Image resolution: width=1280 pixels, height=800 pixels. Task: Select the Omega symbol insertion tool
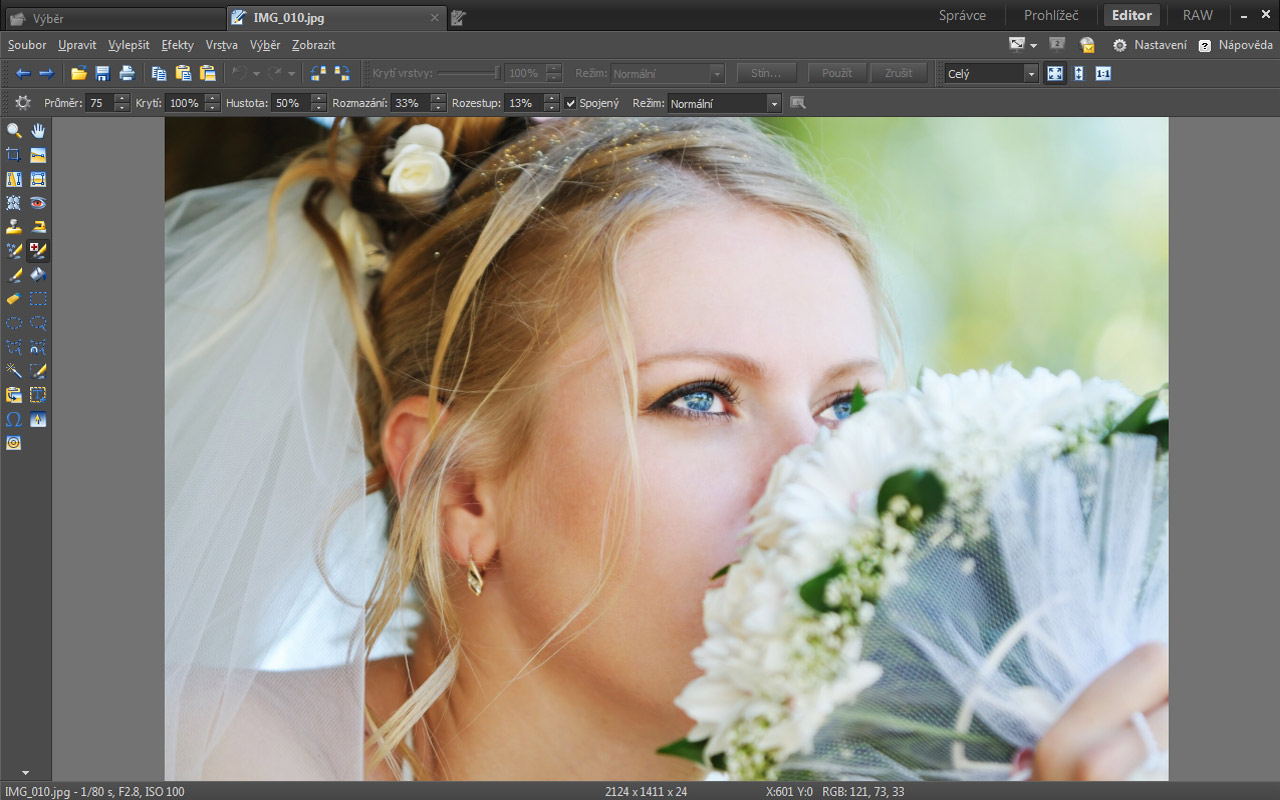tap(14, 419)
